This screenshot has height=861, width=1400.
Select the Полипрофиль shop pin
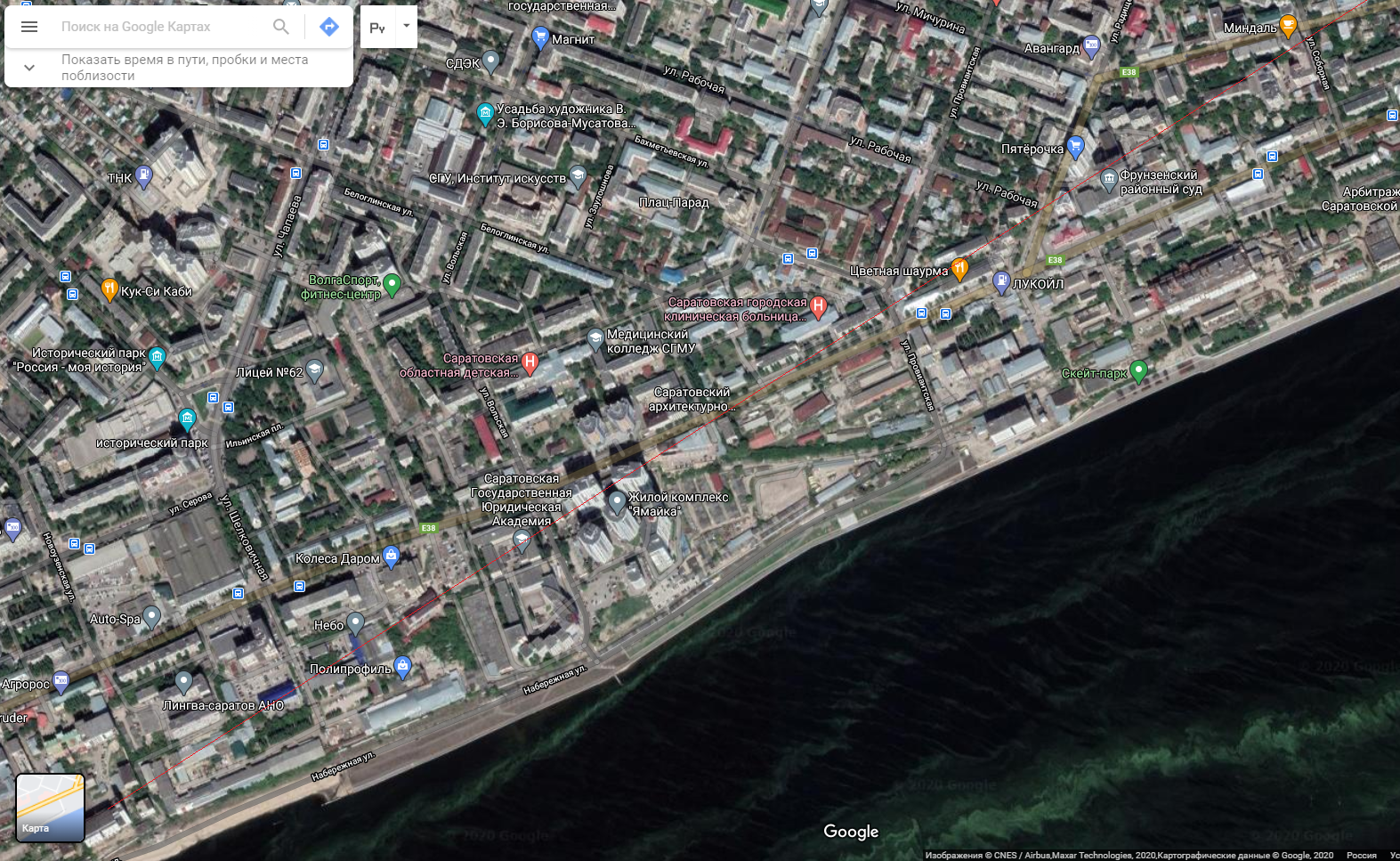[x=402, y=667]
